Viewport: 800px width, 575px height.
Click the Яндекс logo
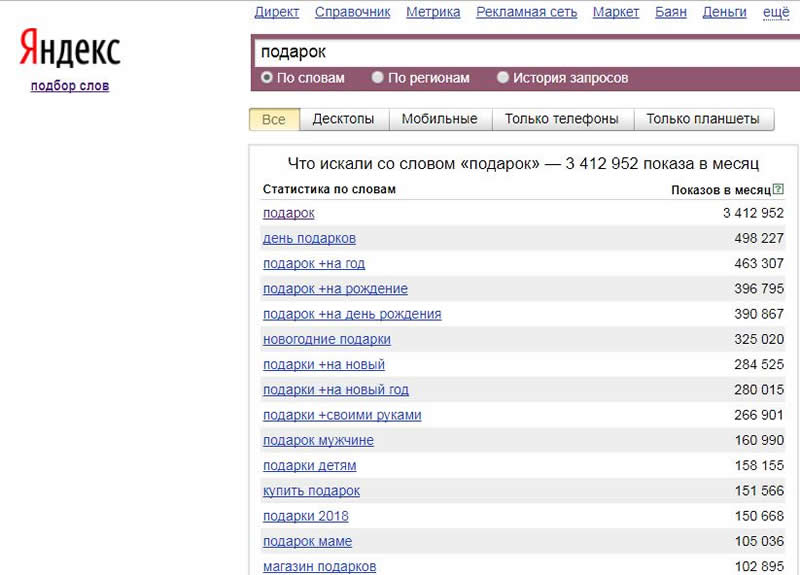pyautogui.click(x=70, y=49)
